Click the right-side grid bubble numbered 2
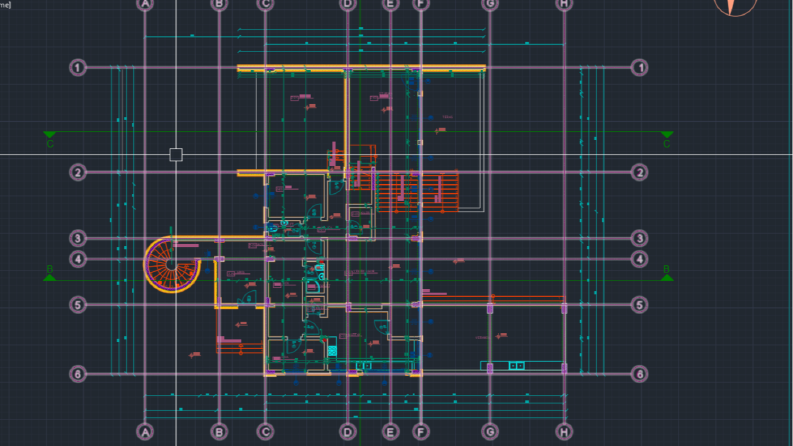Viewport: 793px width, 446px height. click(x=640, y=172)
